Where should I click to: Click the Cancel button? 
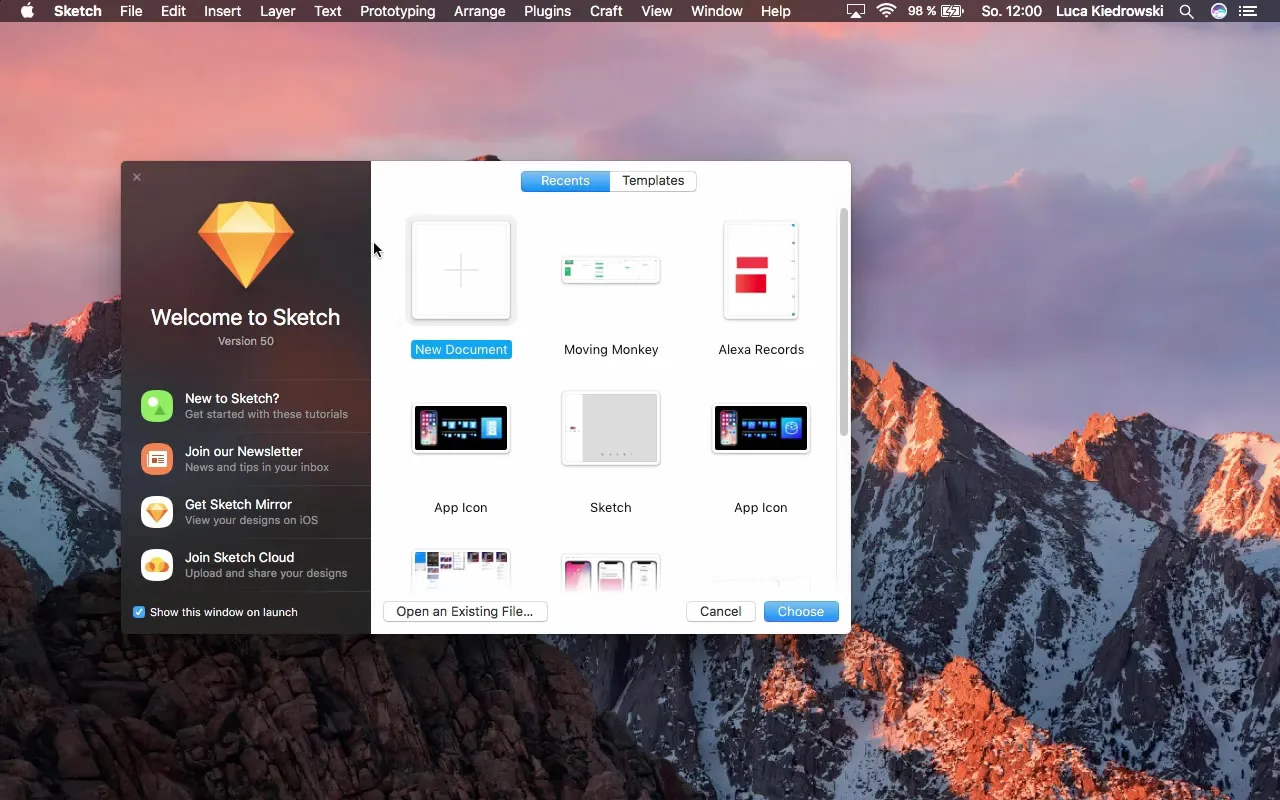[720, 611]
